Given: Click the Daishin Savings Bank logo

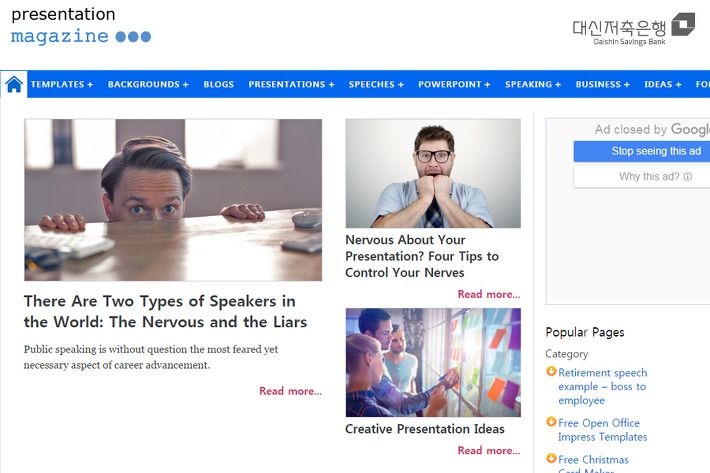Looking at the screenshot, I should (x=633, y=29).
